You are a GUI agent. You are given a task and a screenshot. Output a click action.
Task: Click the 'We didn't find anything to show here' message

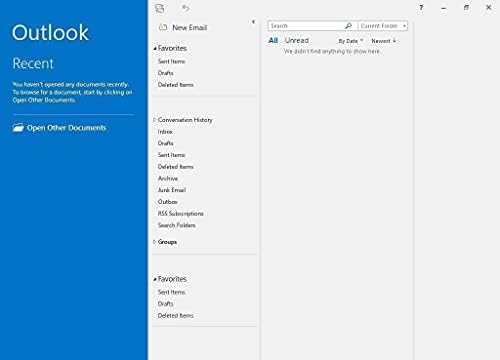[332, 51]
